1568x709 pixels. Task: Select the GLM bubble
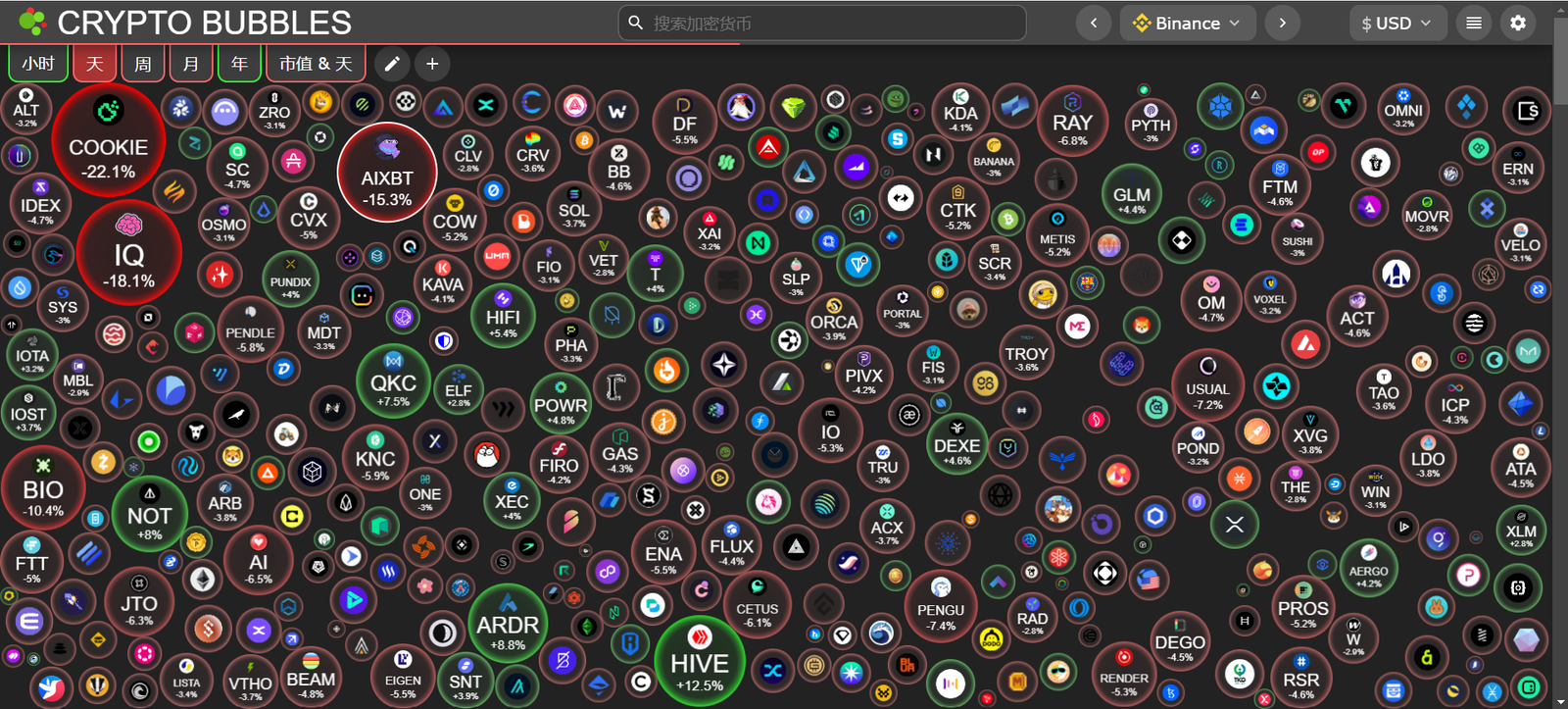click(x=1132, y=194)
